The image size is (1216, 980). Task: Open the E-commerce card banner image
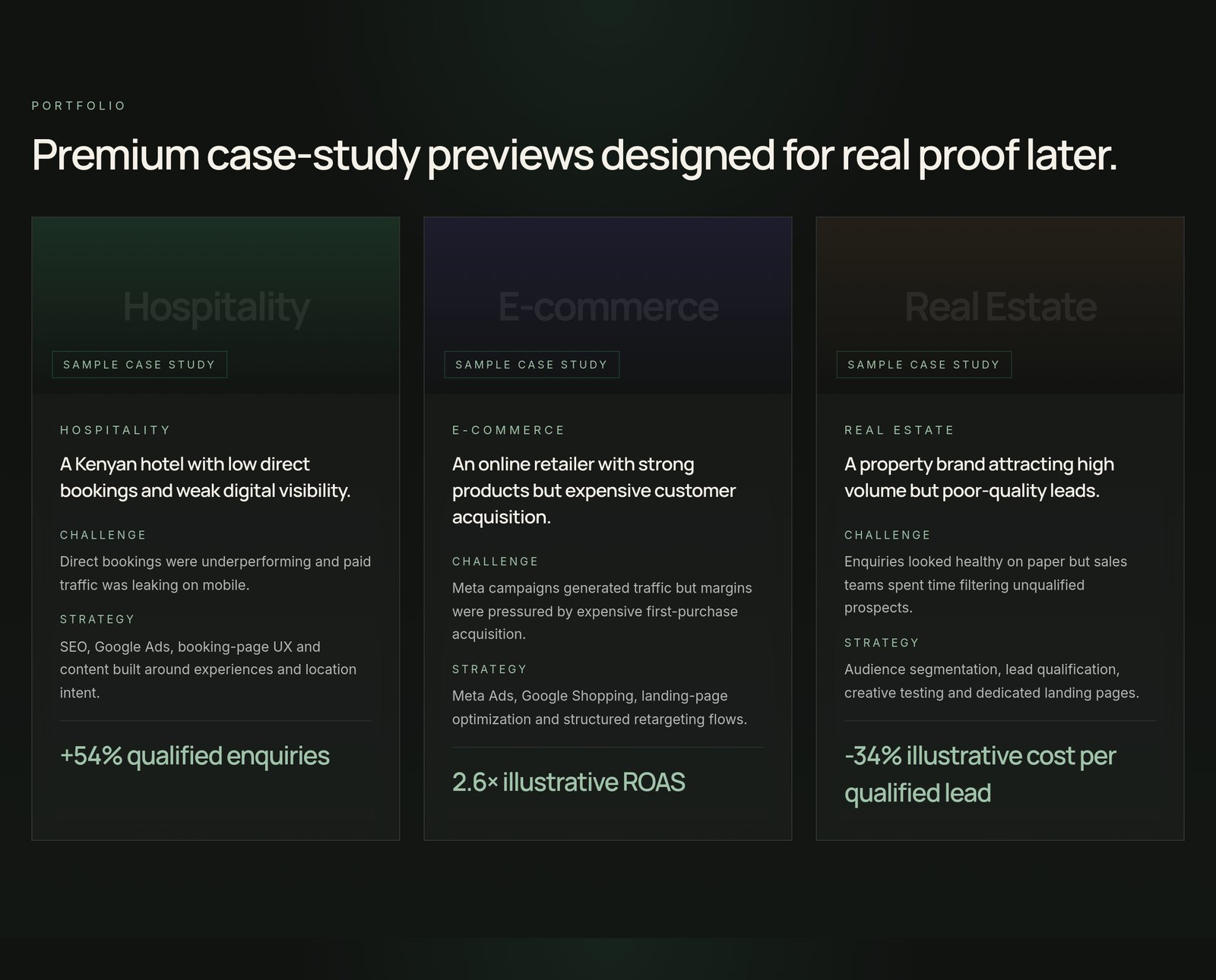click(x=608, y=305)
